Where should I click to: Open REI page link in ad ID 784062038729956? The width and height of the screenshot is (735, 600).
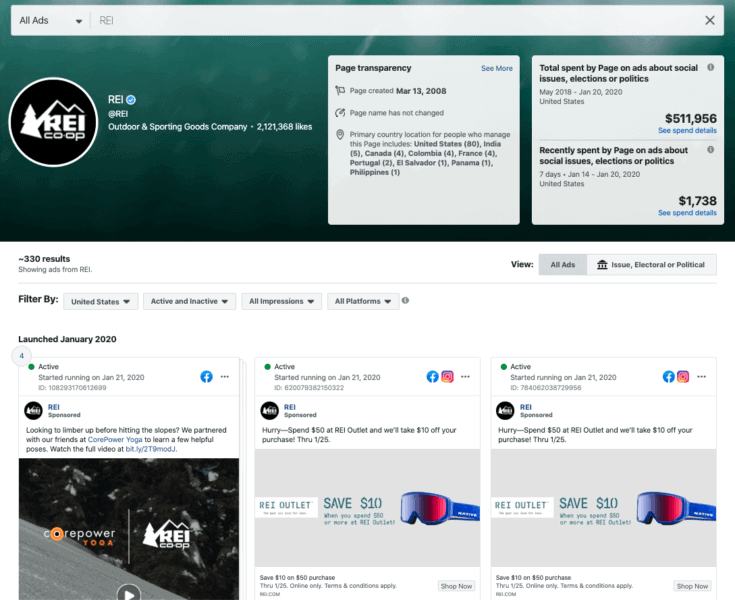[526, 407]
